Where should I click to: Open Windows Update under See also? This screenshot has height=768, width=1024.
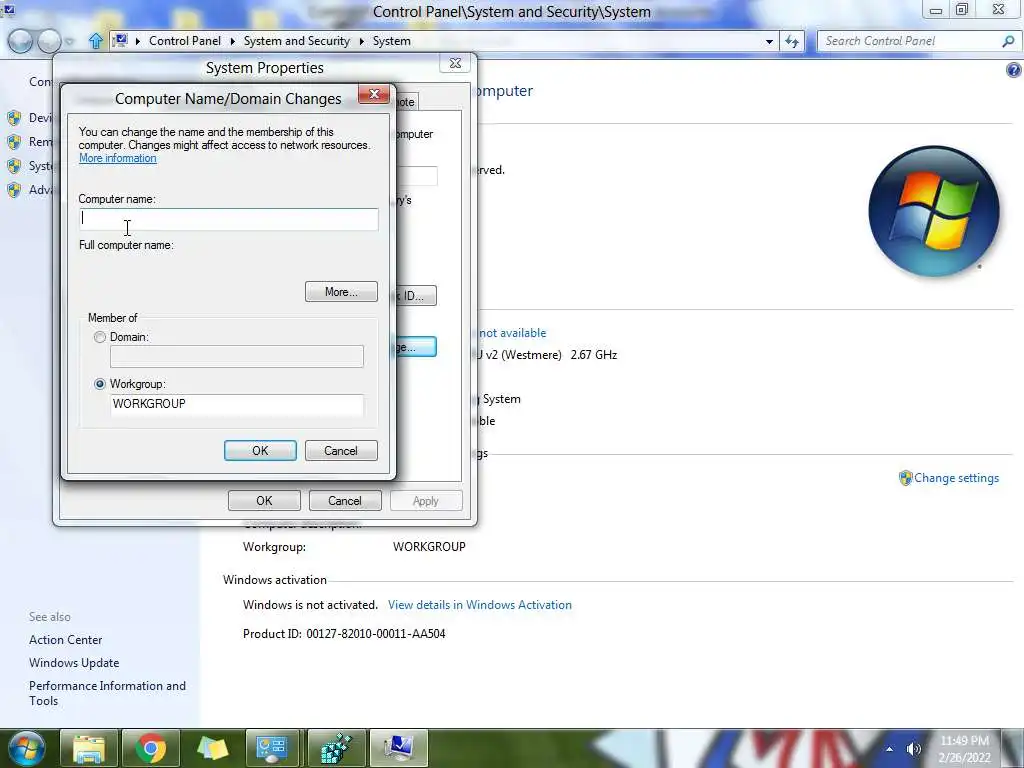point(74,663)
